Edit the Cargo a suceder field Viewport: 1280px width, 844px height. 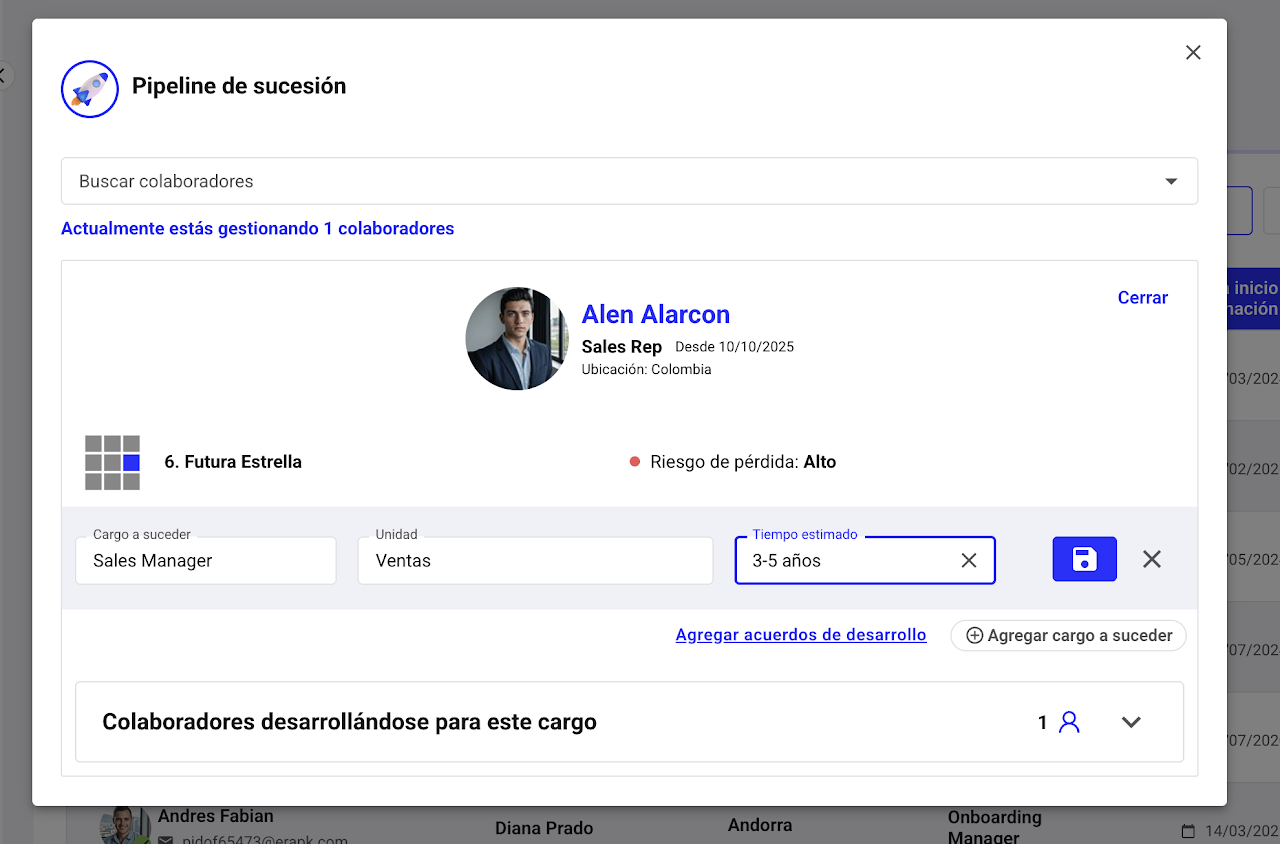point(205,561)
